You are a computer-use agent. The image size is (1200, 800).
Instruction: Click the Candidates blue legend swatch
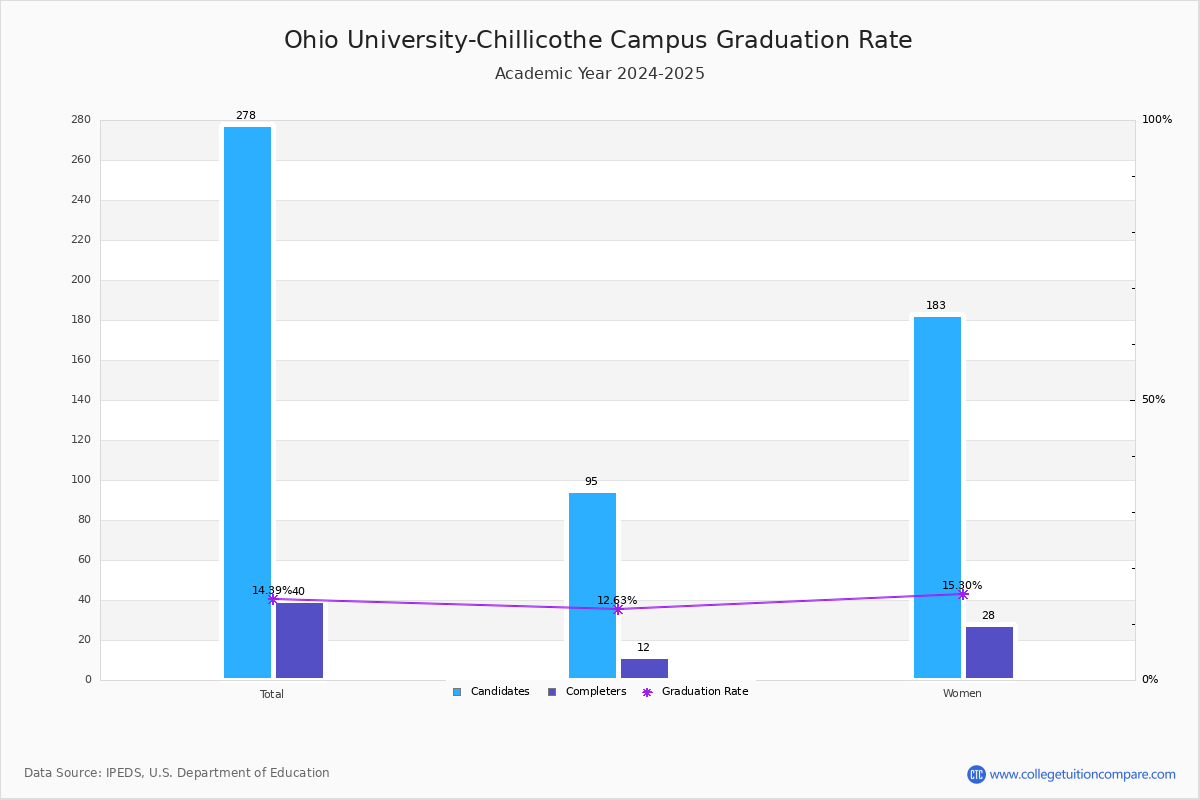(x=457, y=692)
